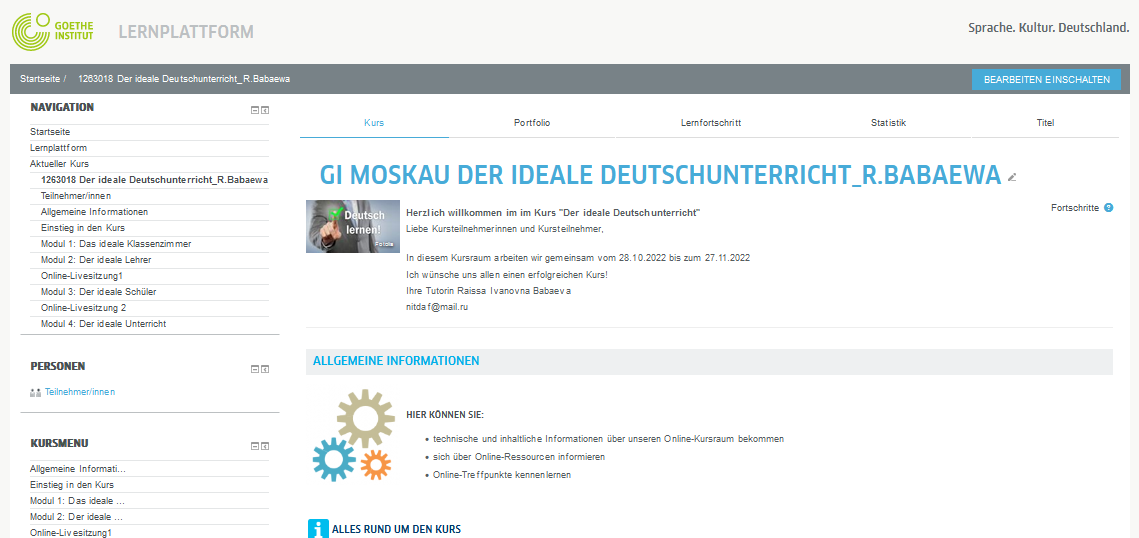Dock the Navigation block to the side
The height and width of the screenshot is (538, 1139).
[x=265, y=110]
